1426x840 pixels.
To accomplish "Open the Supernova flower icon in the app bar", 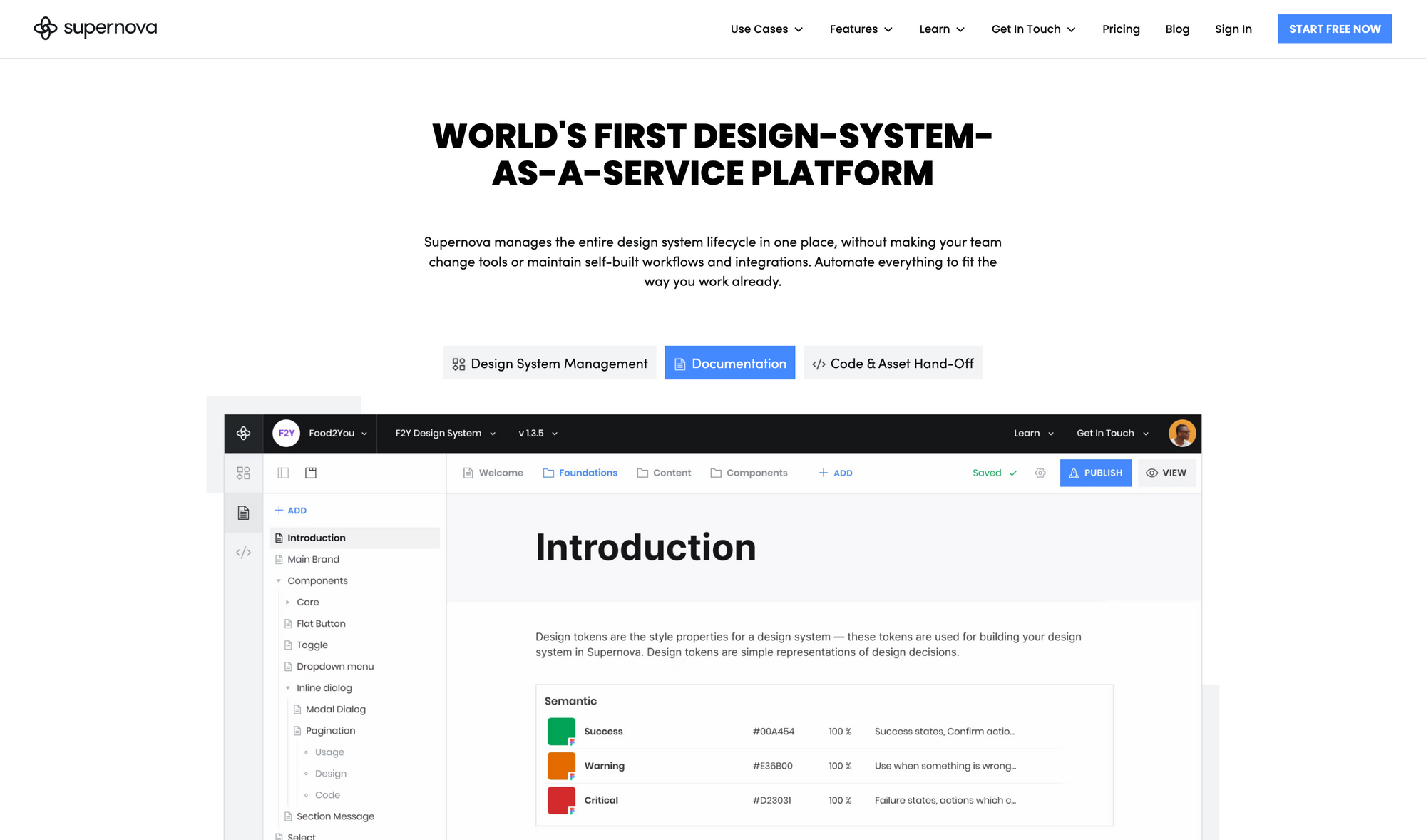I will click(243, 433).
